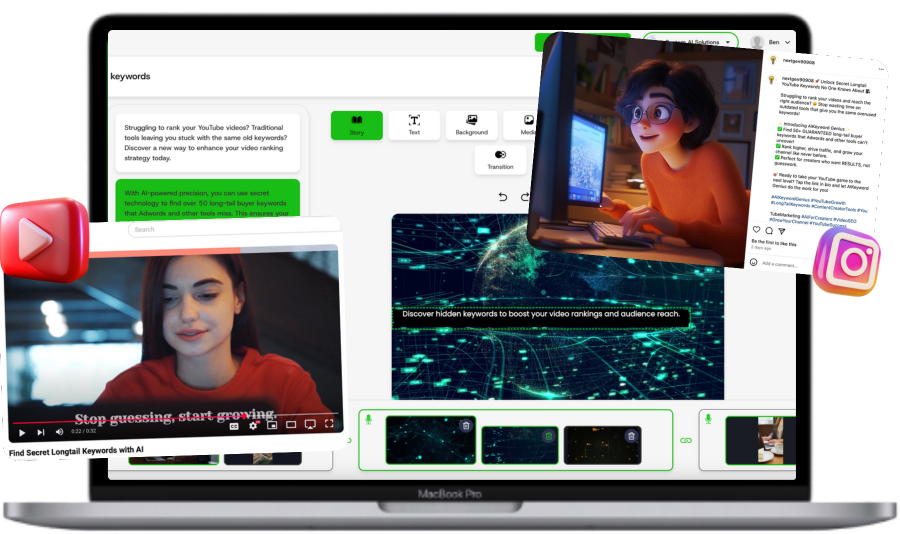This screenshot has height=534, width=900.
Task: Mute the YouTube player volume
Action: (x=59, y=431)
